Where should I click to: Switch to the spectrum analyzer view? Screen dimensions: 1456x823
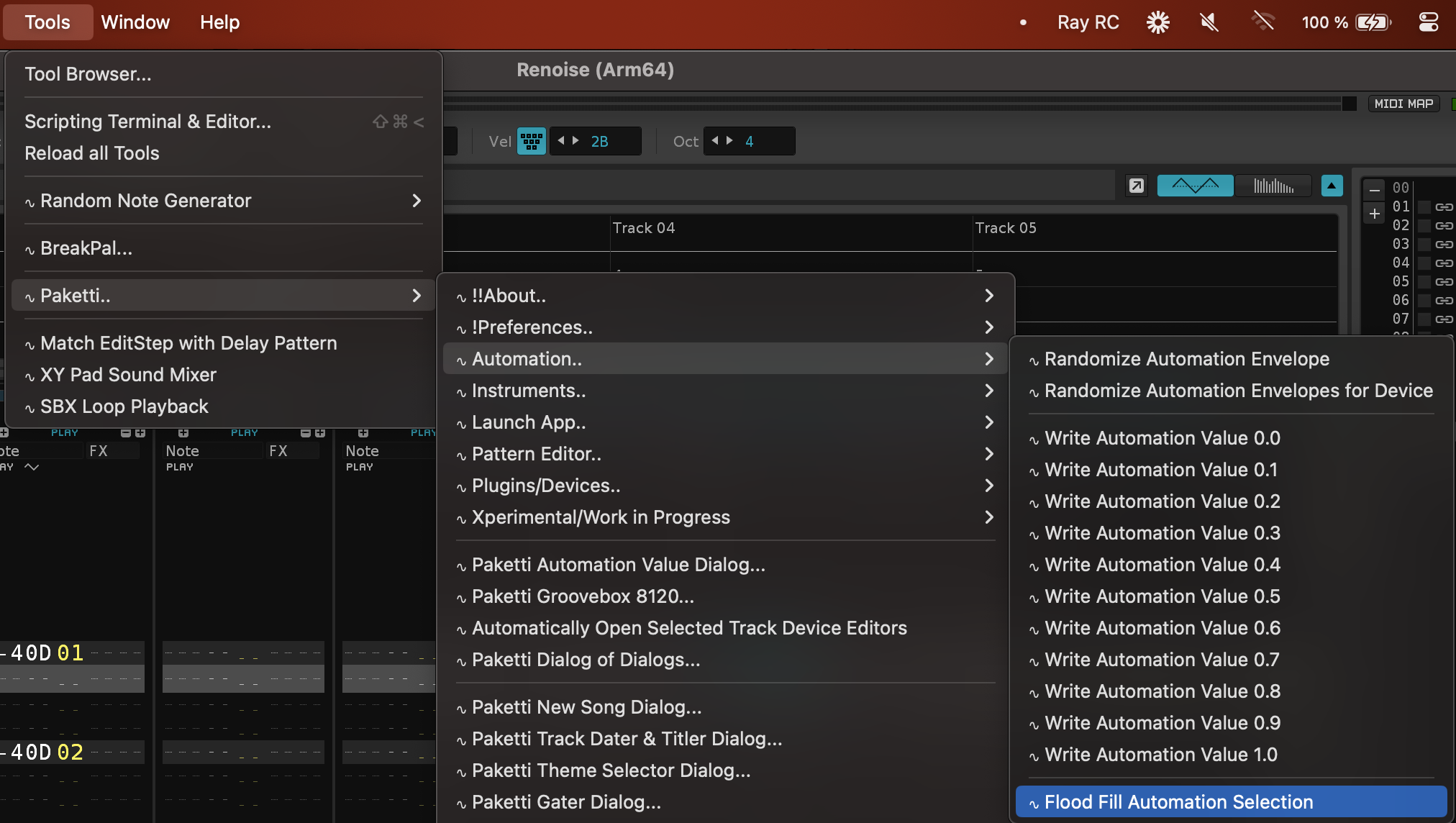tap(1273, 186)
